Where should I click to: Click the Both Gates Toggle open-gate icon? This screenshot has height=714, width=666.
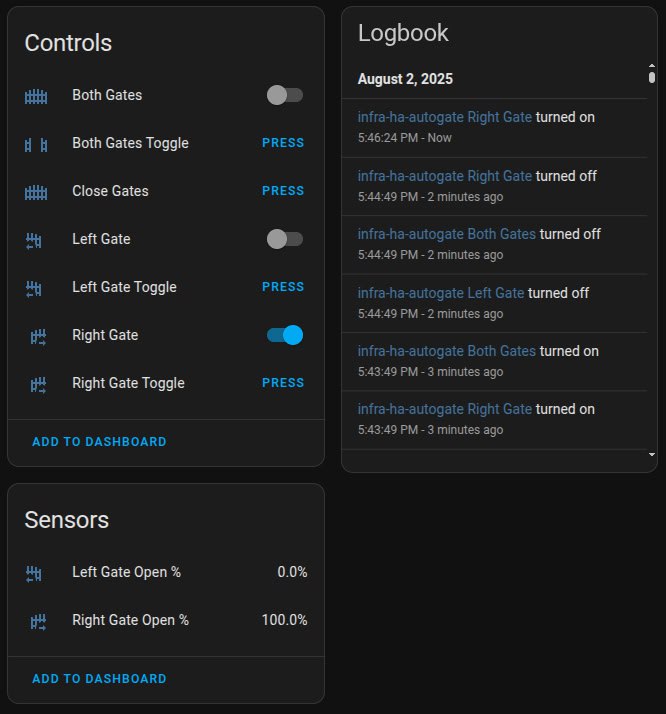[x=36, y=145]
